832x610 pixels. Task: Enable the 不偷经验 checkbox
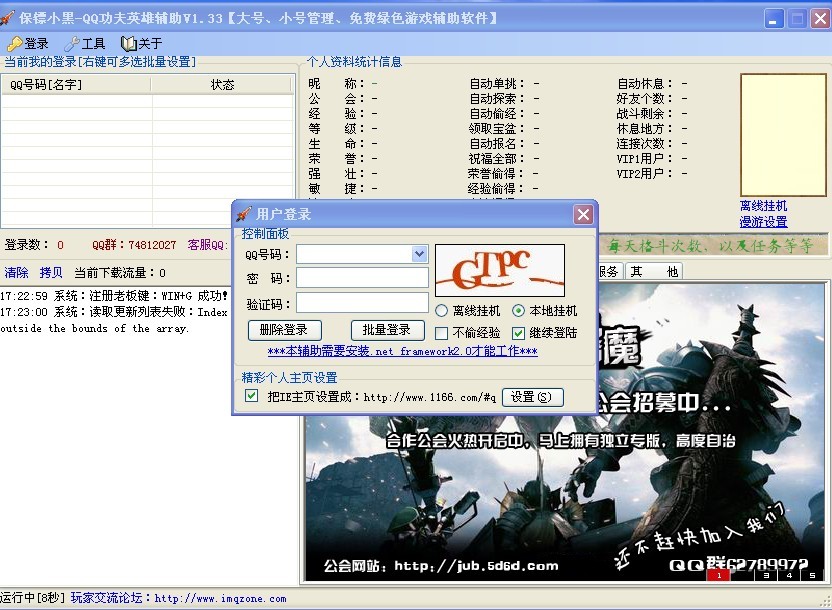(x=441, y=333)
